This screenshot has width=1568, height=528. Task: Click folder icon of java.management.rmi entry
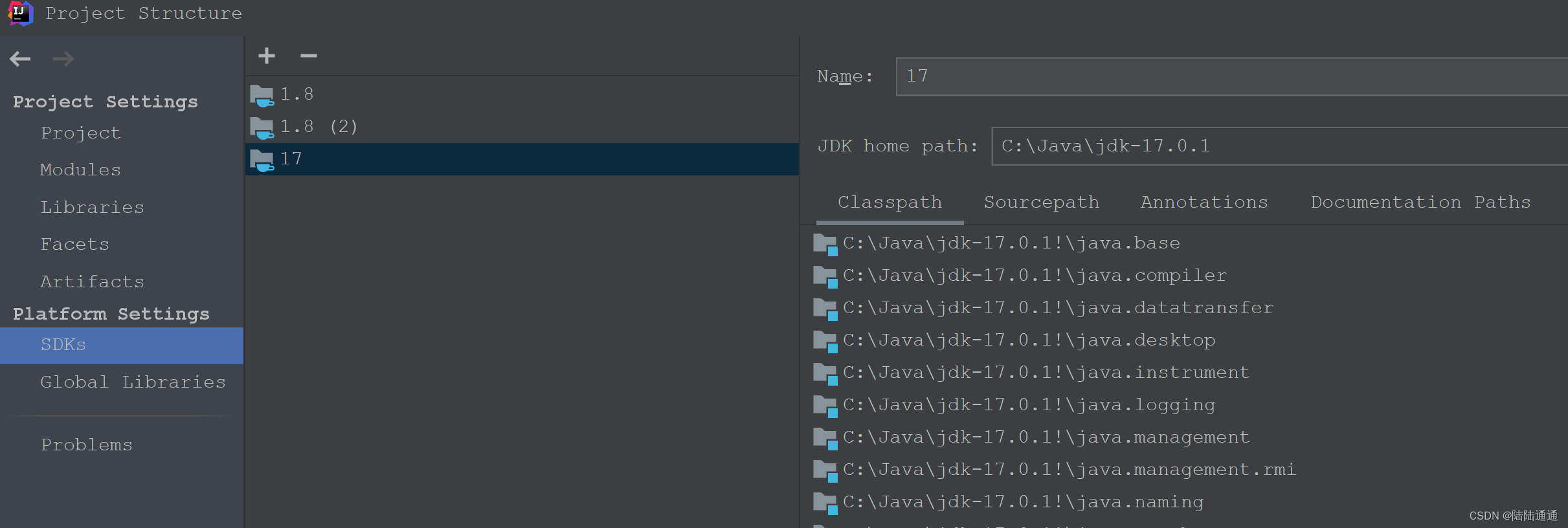tap(825, 471)
